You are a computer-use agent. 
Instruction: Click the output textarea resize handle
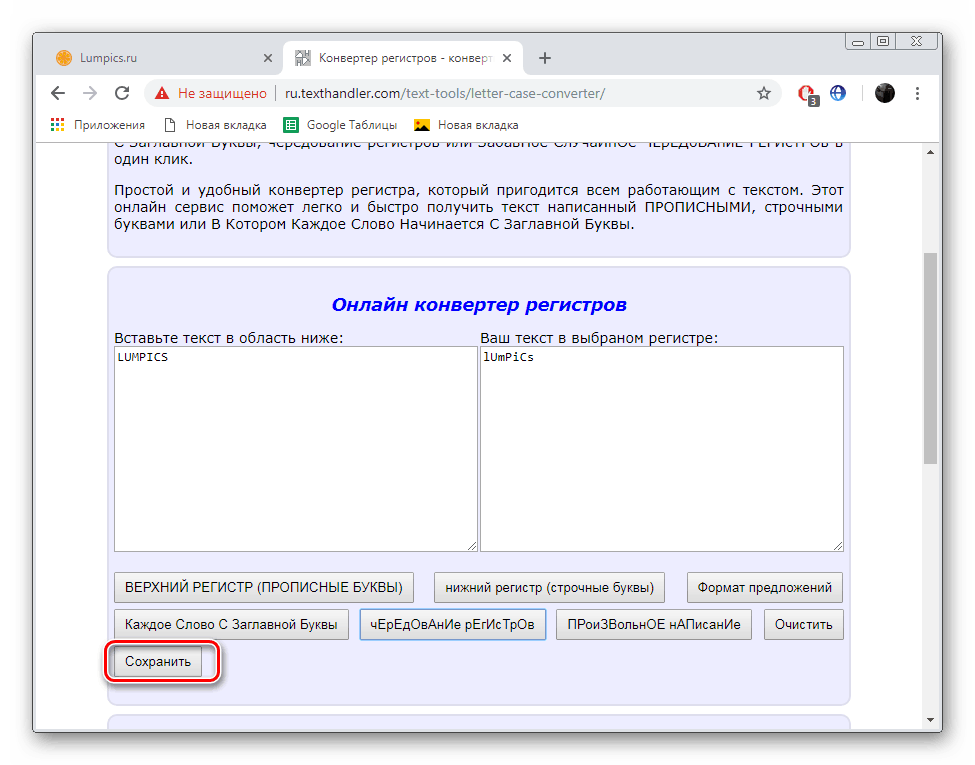point(838,546)
